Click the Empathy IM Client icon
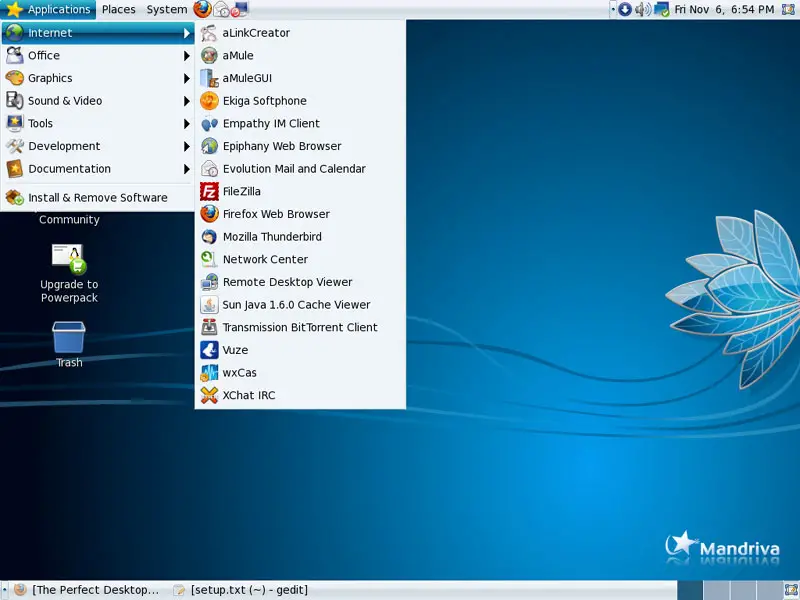800x600 pixels. (x=209, y=123)
